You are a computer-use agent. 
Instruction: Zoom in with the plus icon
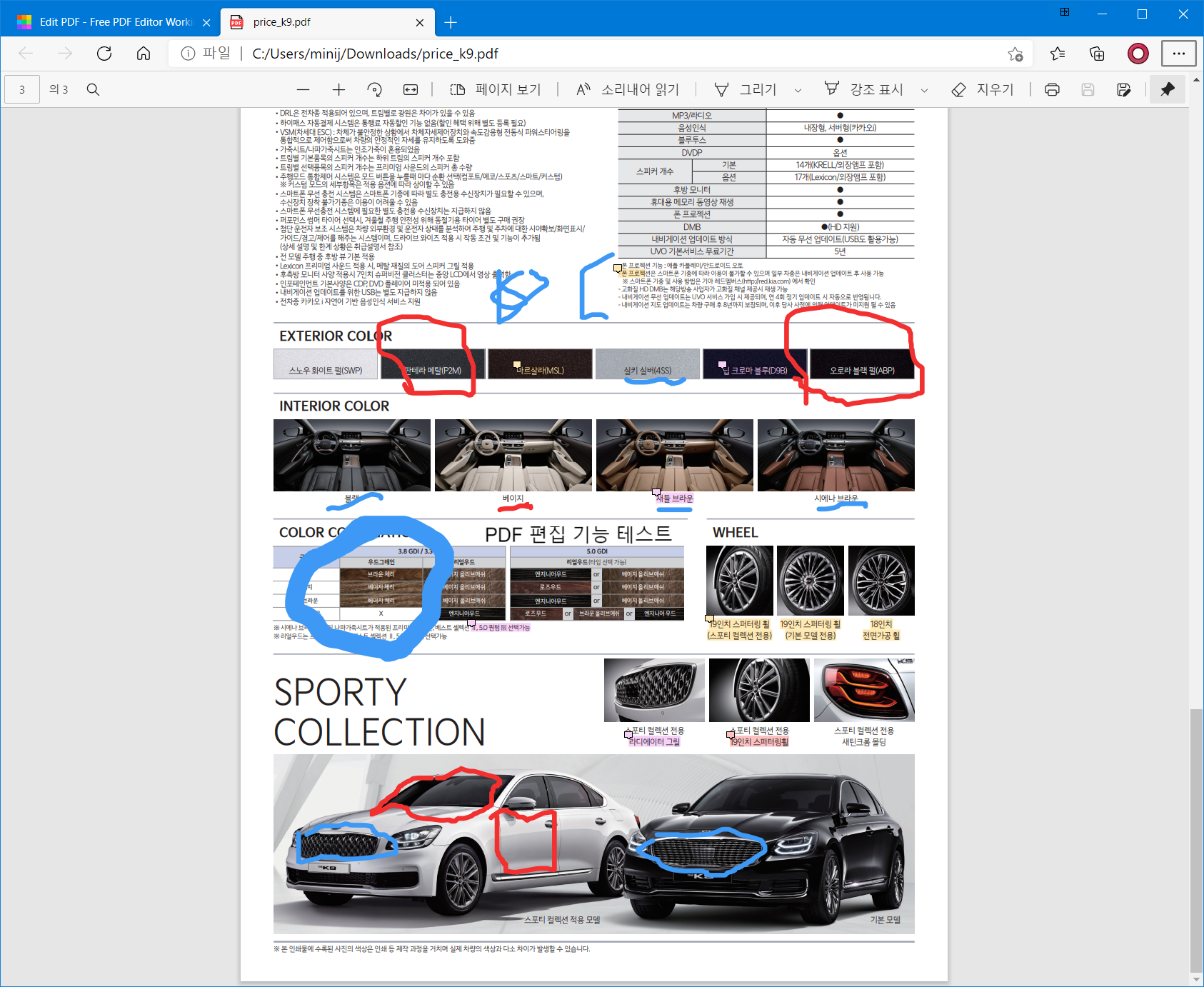[x=338, y=89]
